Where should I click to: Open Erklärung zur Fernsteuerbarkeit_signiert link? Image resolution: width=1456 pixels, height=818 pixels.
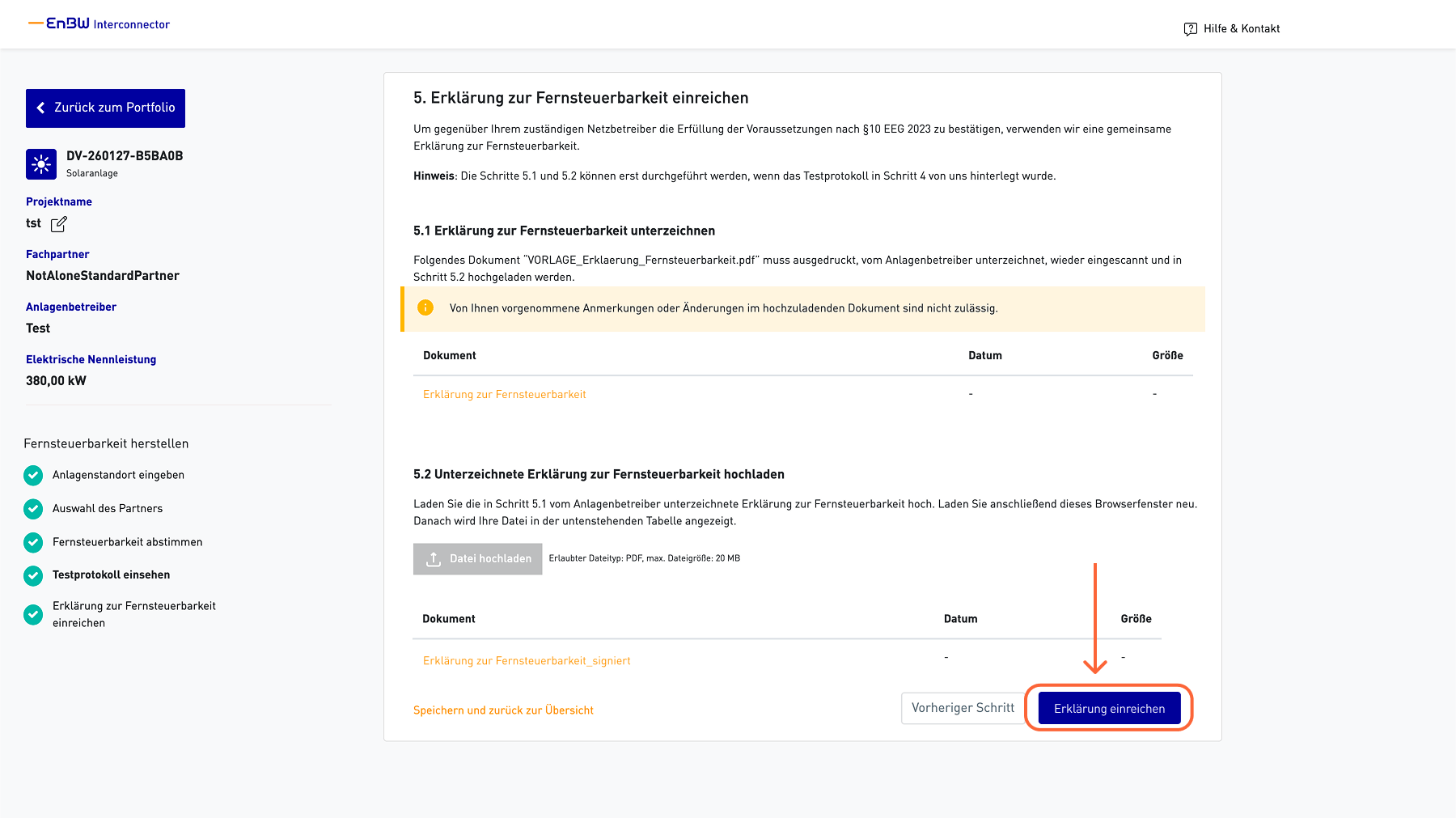tap(527, 661)
